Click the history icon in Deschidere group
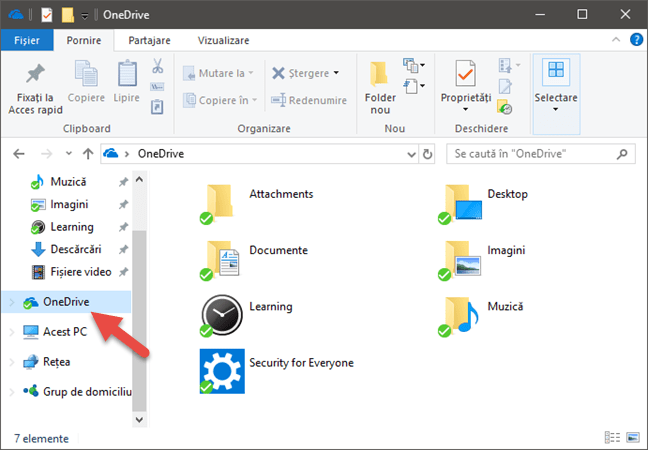The height and width of the screenshot is (450, 648). click(x=505, y=107)
